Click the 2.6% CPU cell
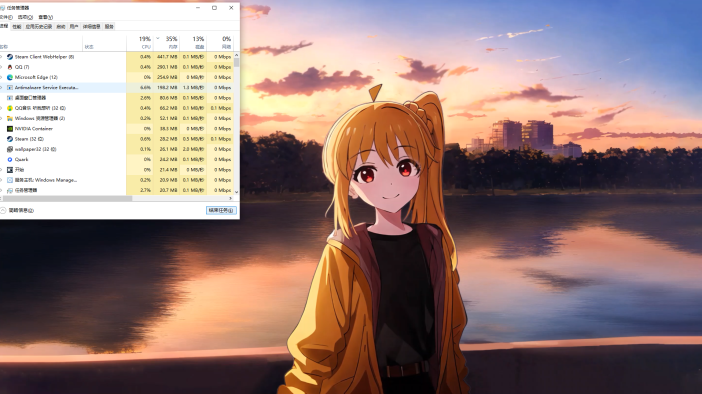This screenshot has height=394, width=702. 140,98
